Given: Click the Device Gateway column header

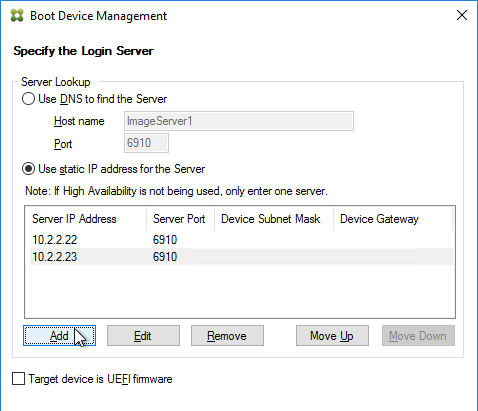Looking at the screenshot, I should (x=393, y=219).
